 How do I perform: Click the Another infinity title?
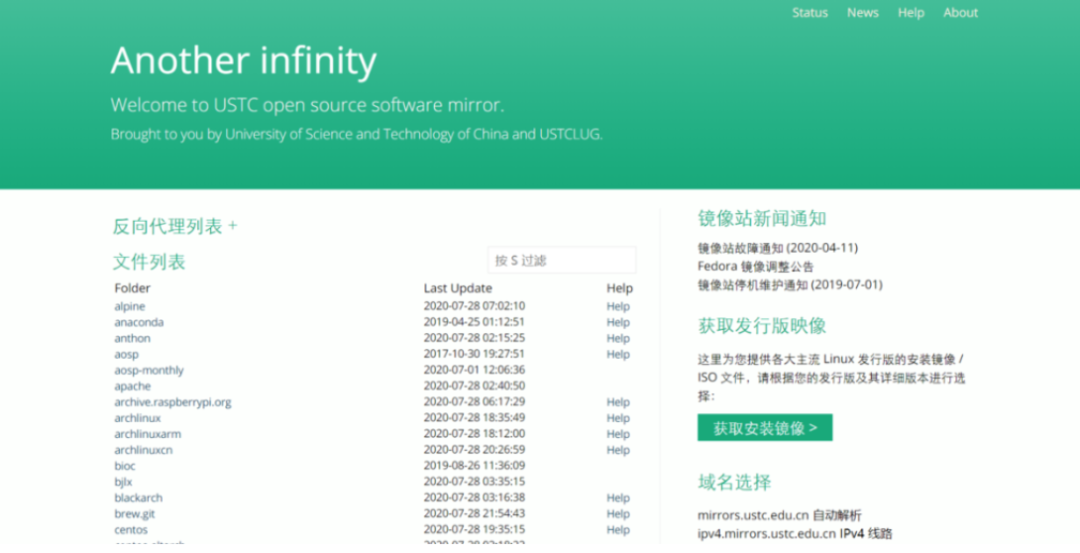(244, 61)
